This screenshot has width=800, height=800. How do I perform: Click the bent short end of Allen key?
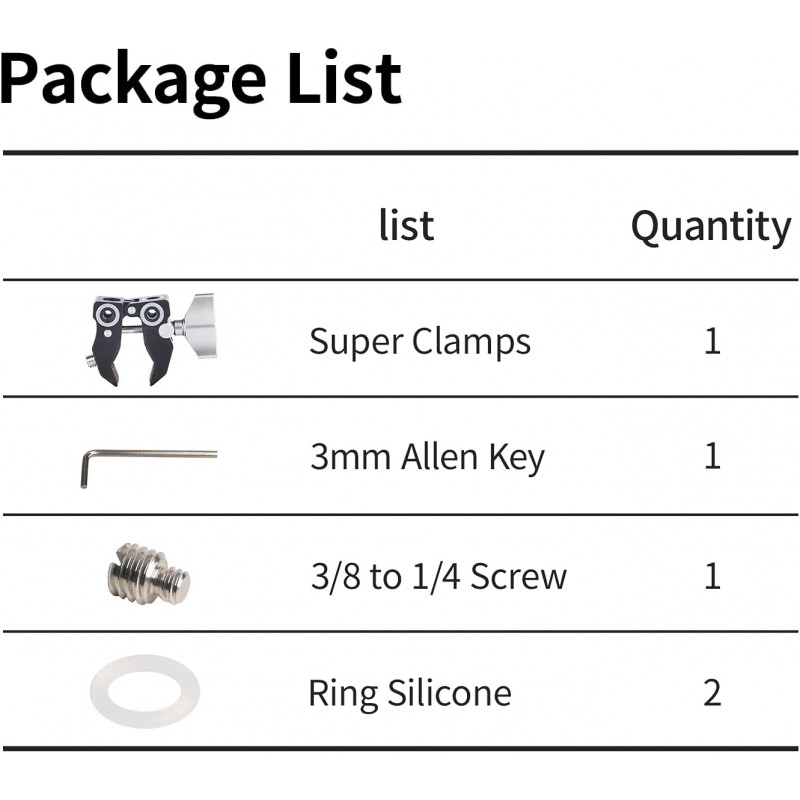85,470
